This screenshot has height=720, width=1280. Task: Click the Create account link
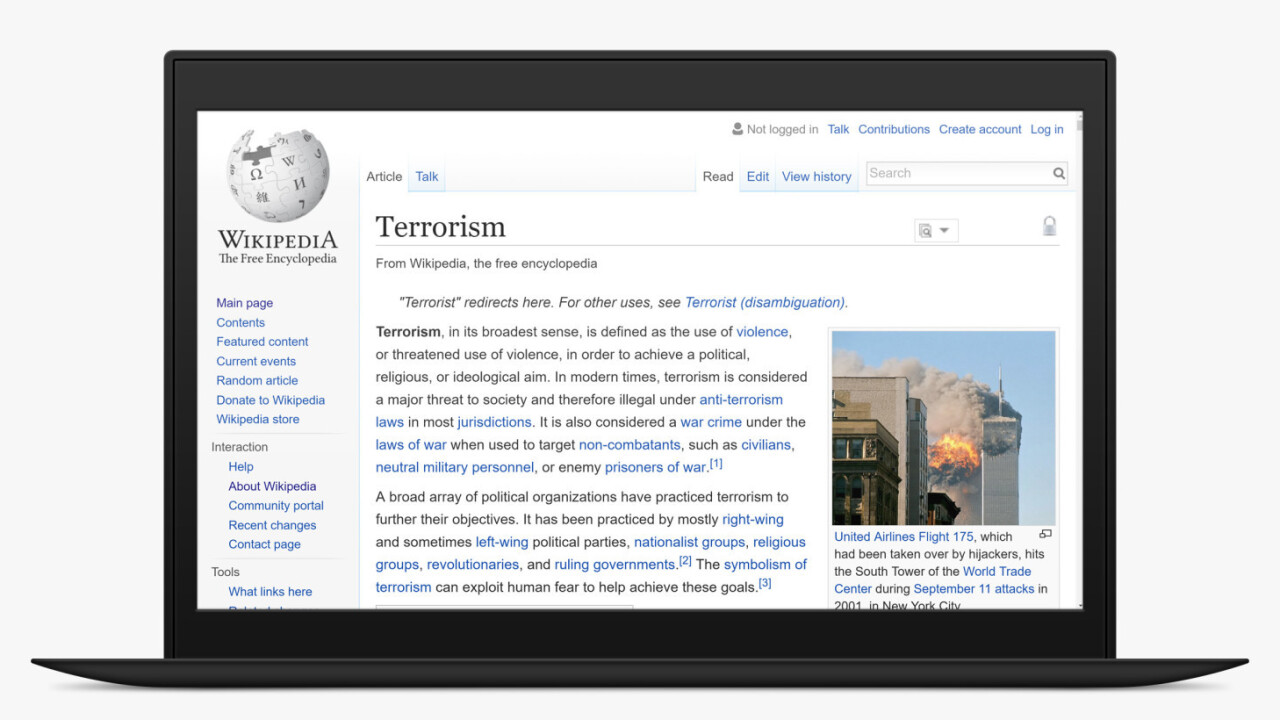pos(980,129)
